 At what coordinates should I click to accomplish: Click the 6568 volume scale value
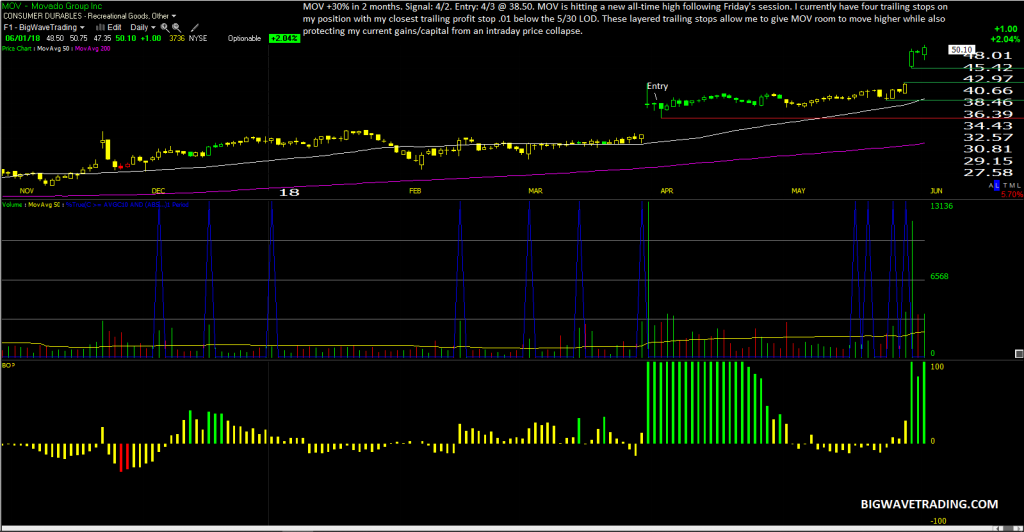[x=939, y=276]
